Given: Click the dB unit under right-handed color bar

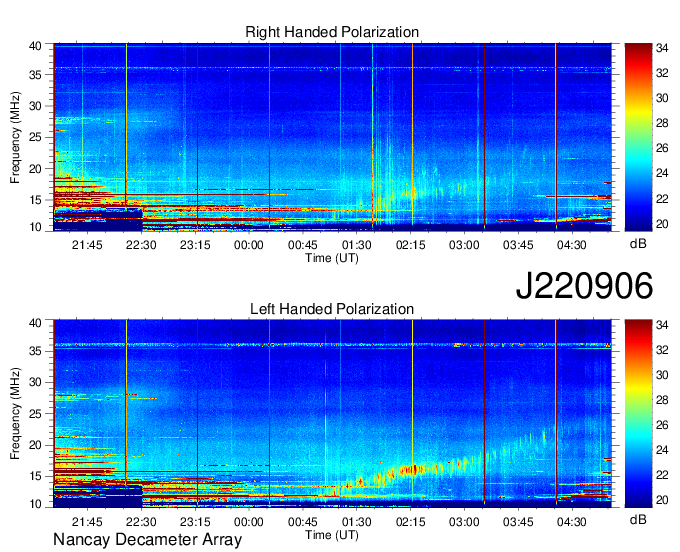Looking at the screenshot, I should 638,243.
